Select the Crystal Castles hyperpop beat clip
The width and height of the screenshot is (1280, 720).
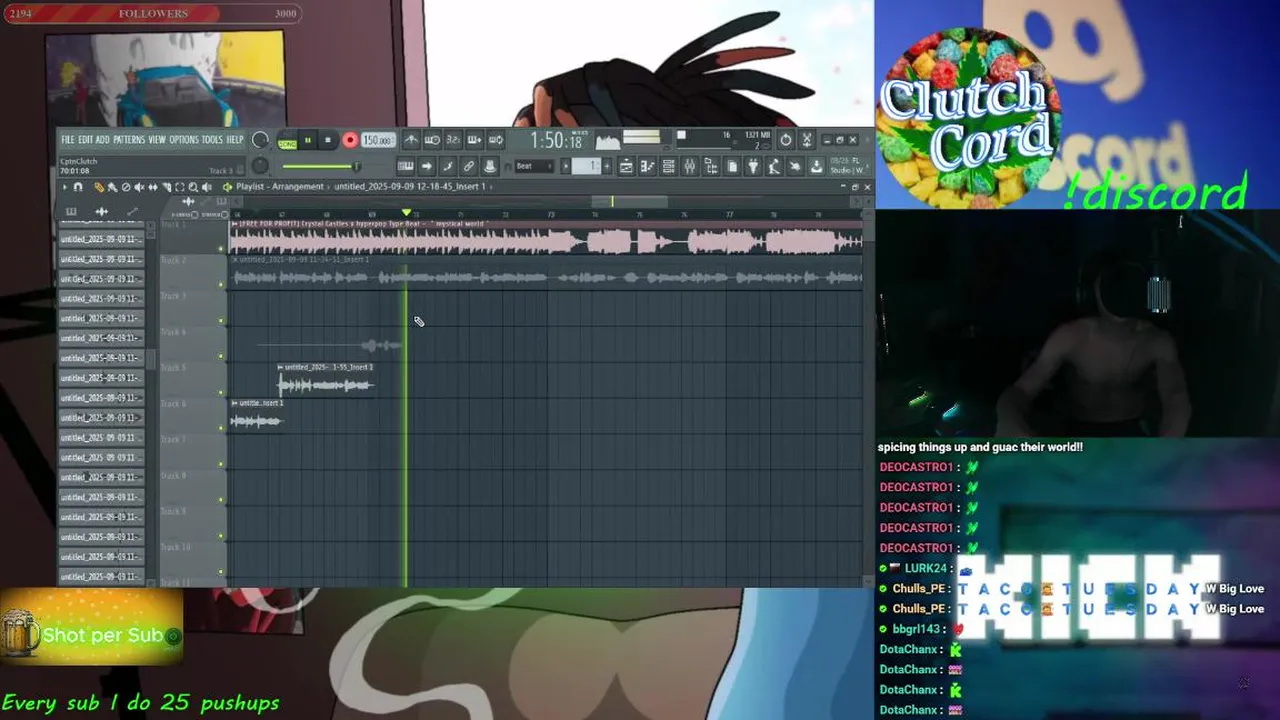point(546,237)
